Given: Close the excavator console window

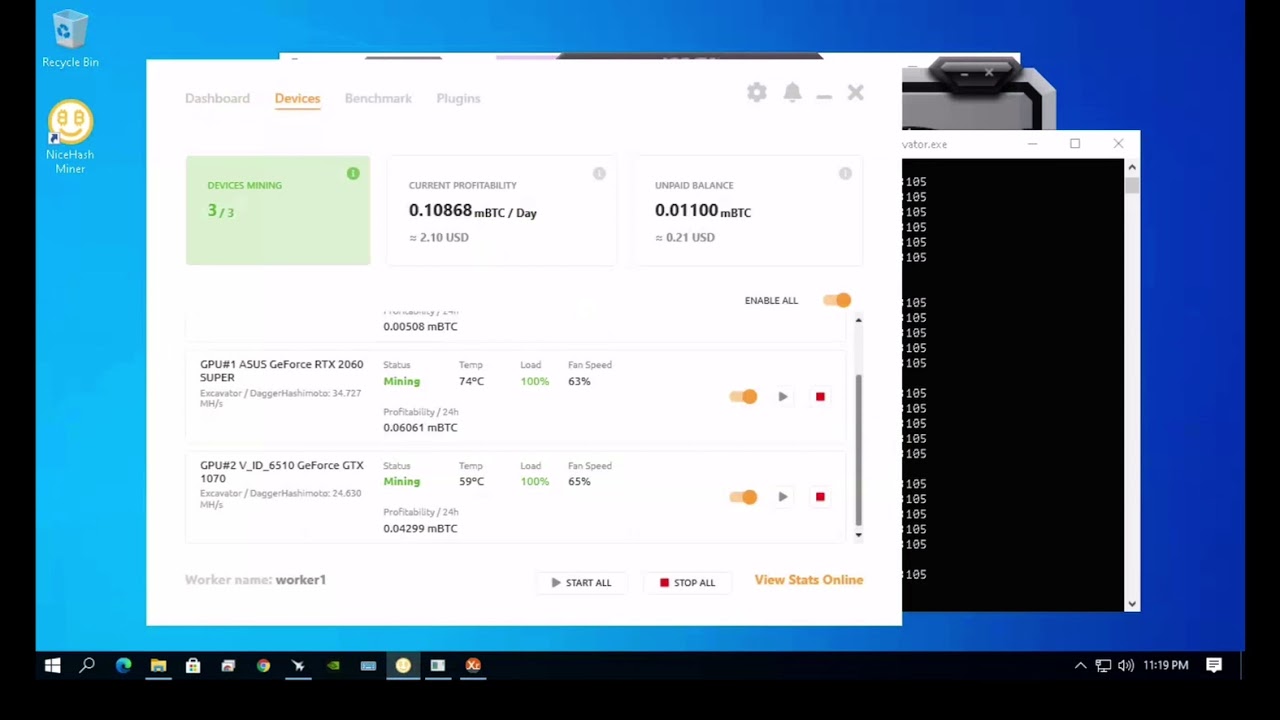Looking at the screenshot, I should [1118, 144].
